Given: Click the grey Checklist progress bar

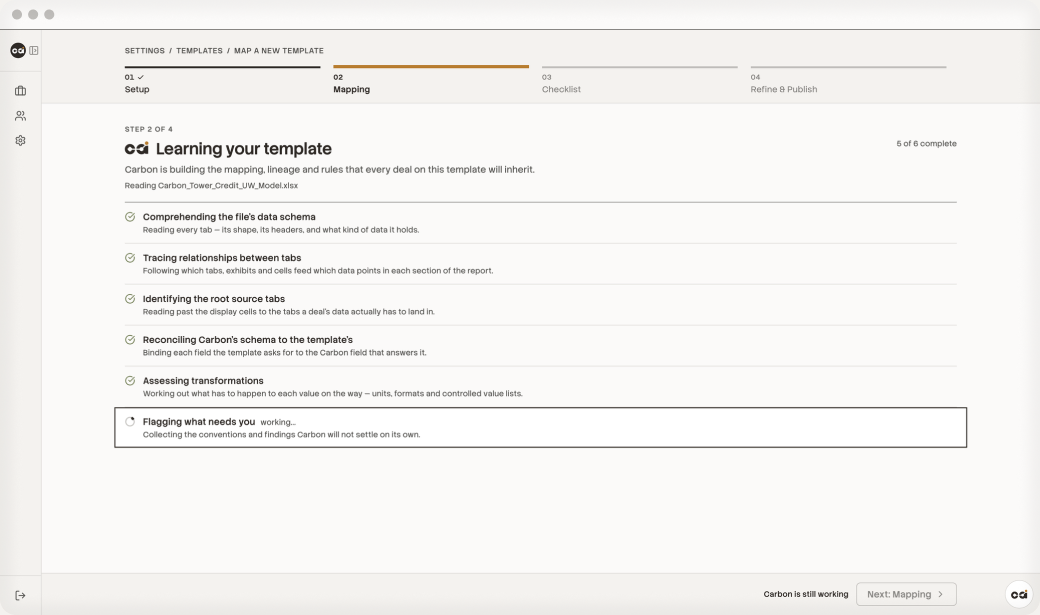Looking at the screenshot, I should coord(639,66).
